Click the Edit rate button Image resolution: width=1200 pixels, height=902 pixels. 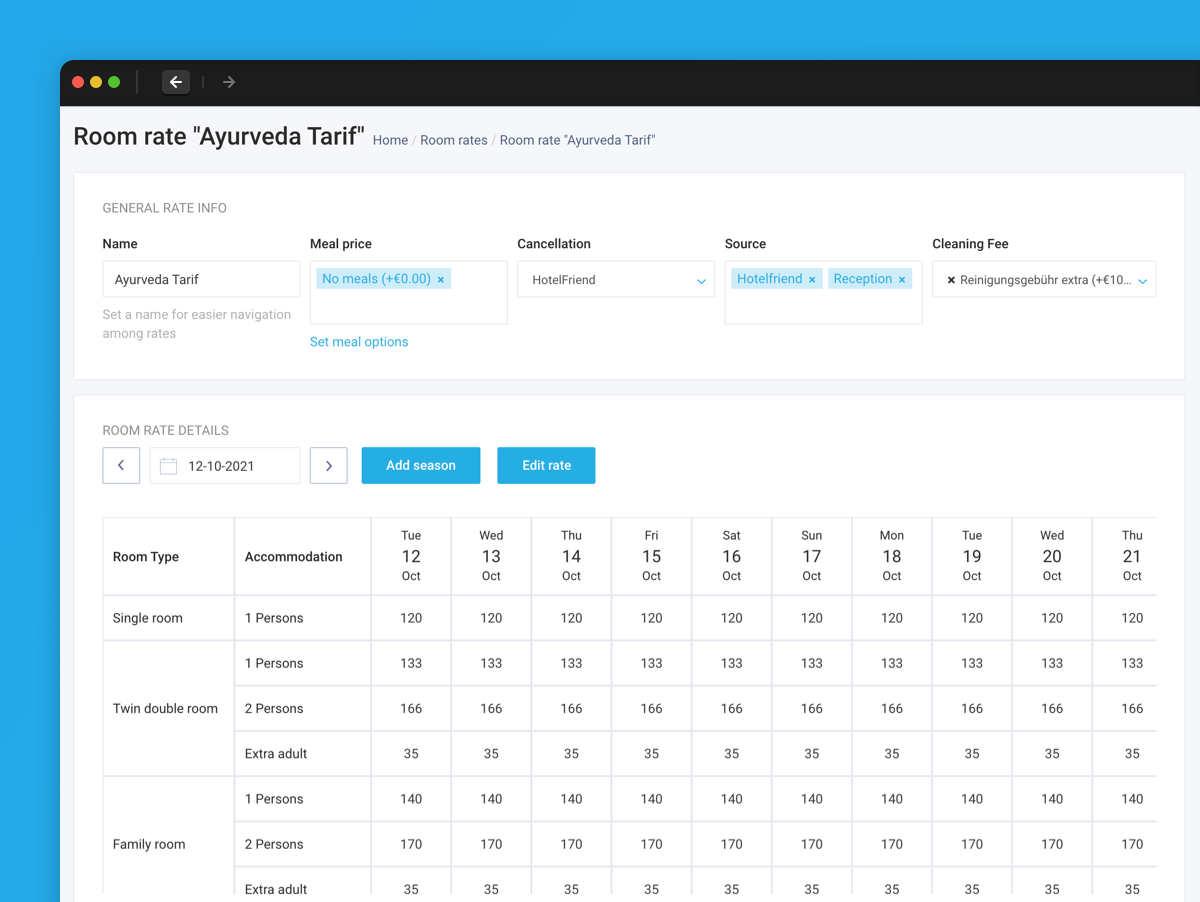click(x=546, y=466)
